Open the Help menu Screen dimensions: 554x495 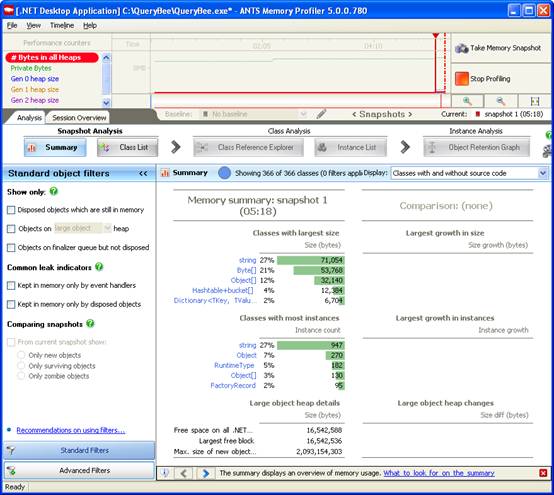[90, 25]
